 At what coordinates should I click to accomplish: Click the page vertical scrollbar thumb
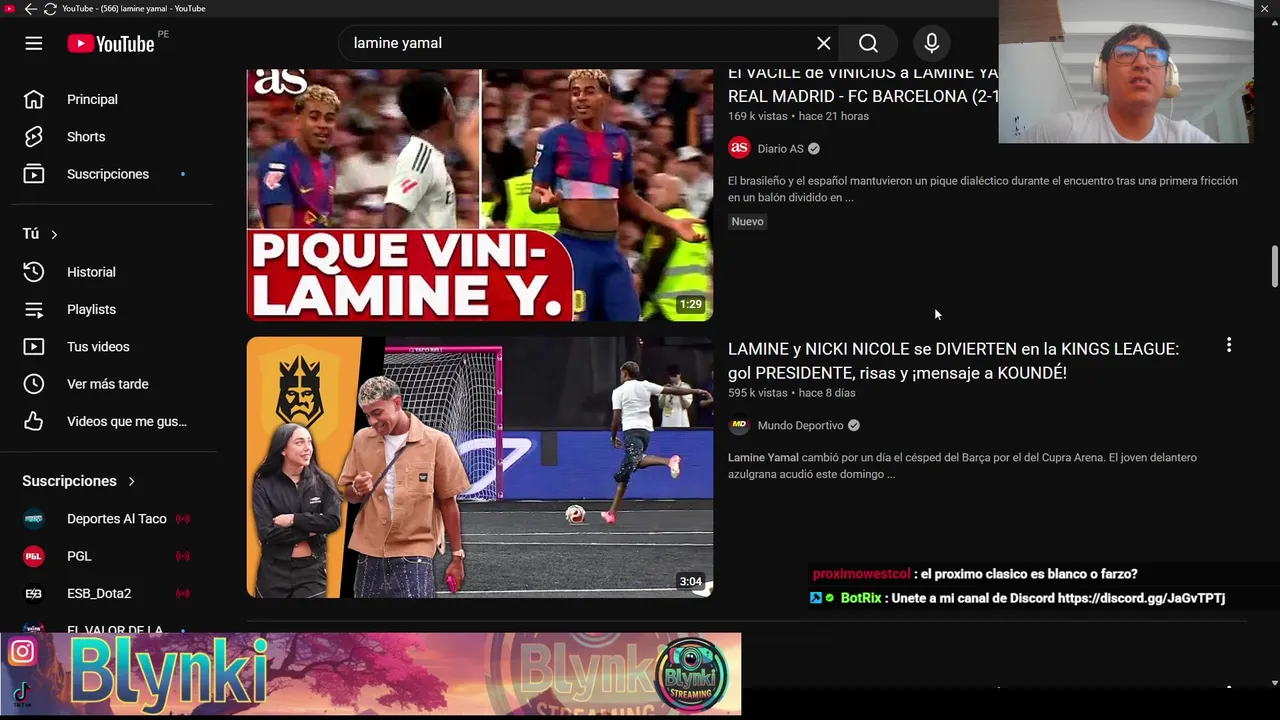(1274, 265)
